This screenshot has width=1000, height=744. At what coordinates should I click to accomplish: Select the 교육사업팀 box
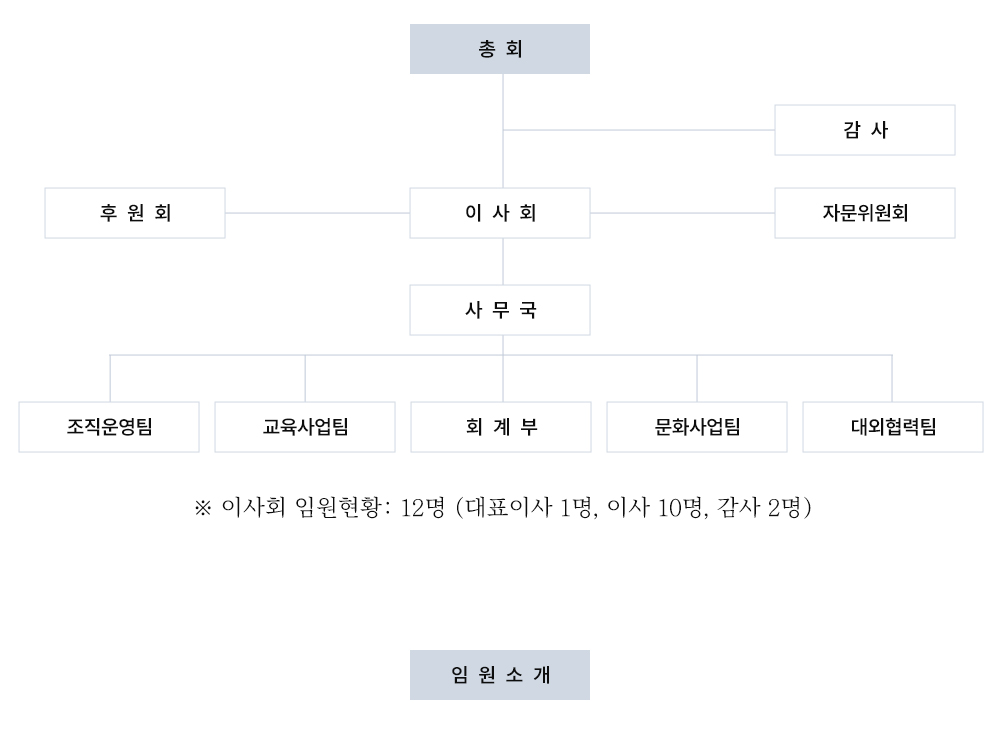(x=305, y=427)
